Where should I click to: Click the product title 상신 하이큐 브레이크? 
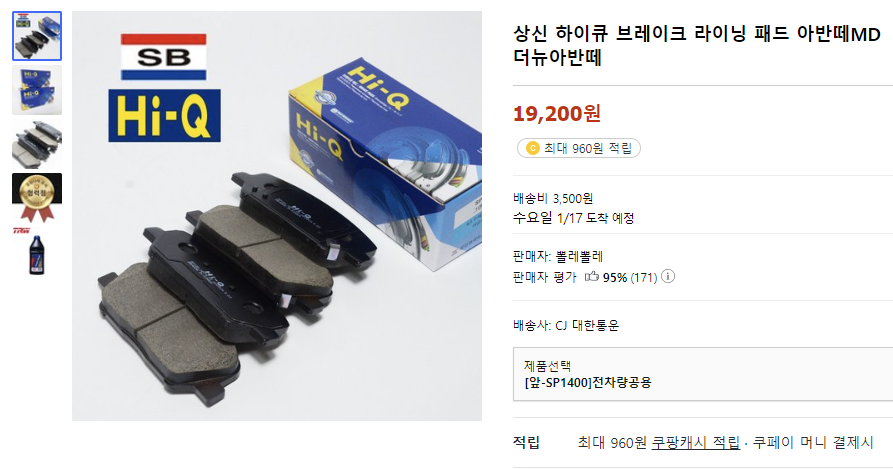point(697,45)
